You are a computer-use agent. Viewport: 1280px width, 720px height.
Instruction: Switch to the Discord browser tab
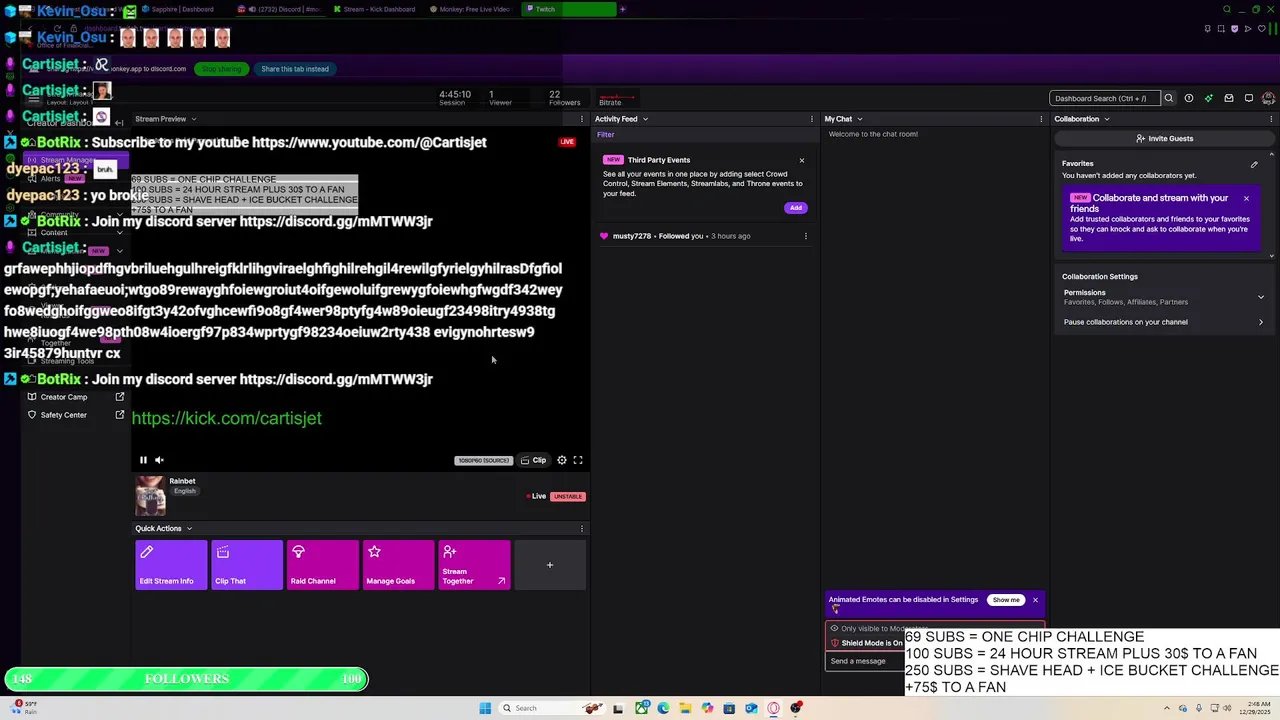[283, 9]
